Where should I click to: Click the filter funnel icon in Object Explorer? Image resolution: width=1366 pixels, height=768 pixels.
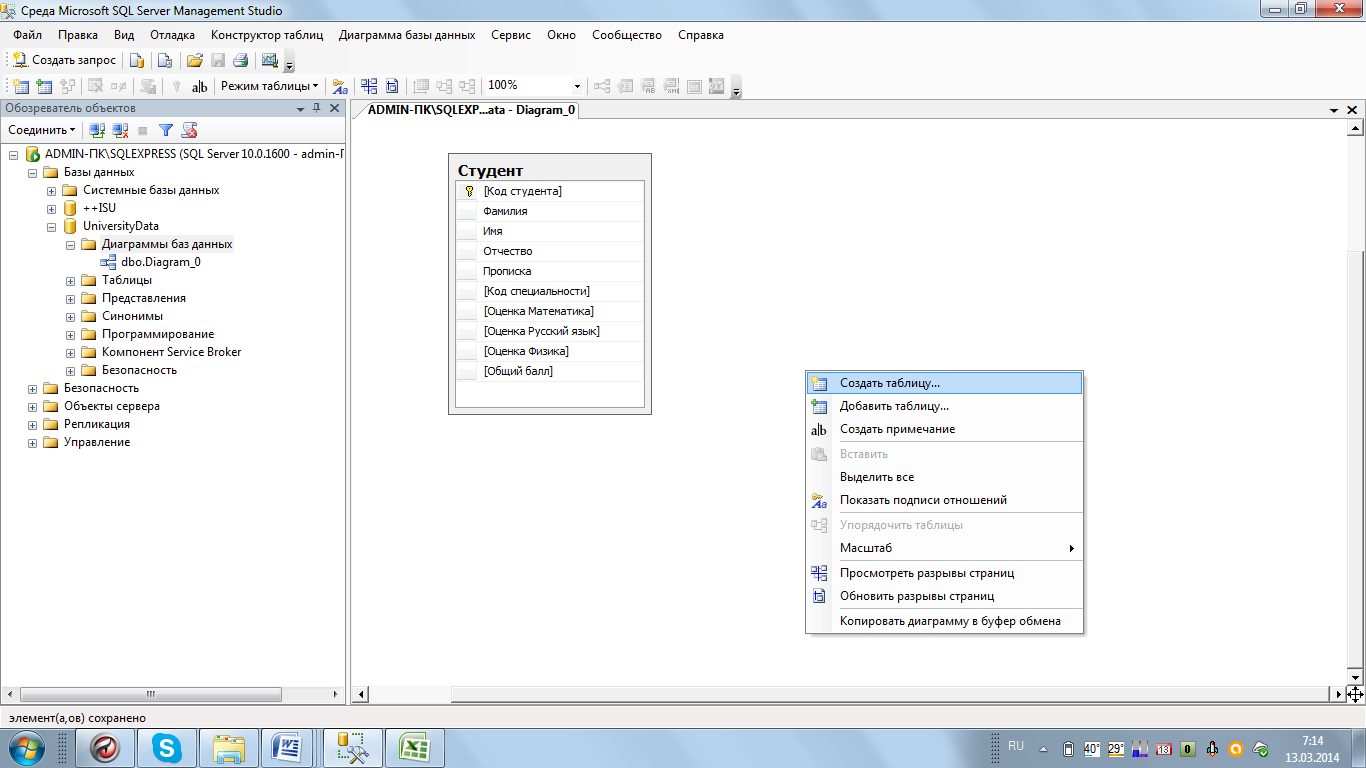pyautogui.click(x=166, y=130)
